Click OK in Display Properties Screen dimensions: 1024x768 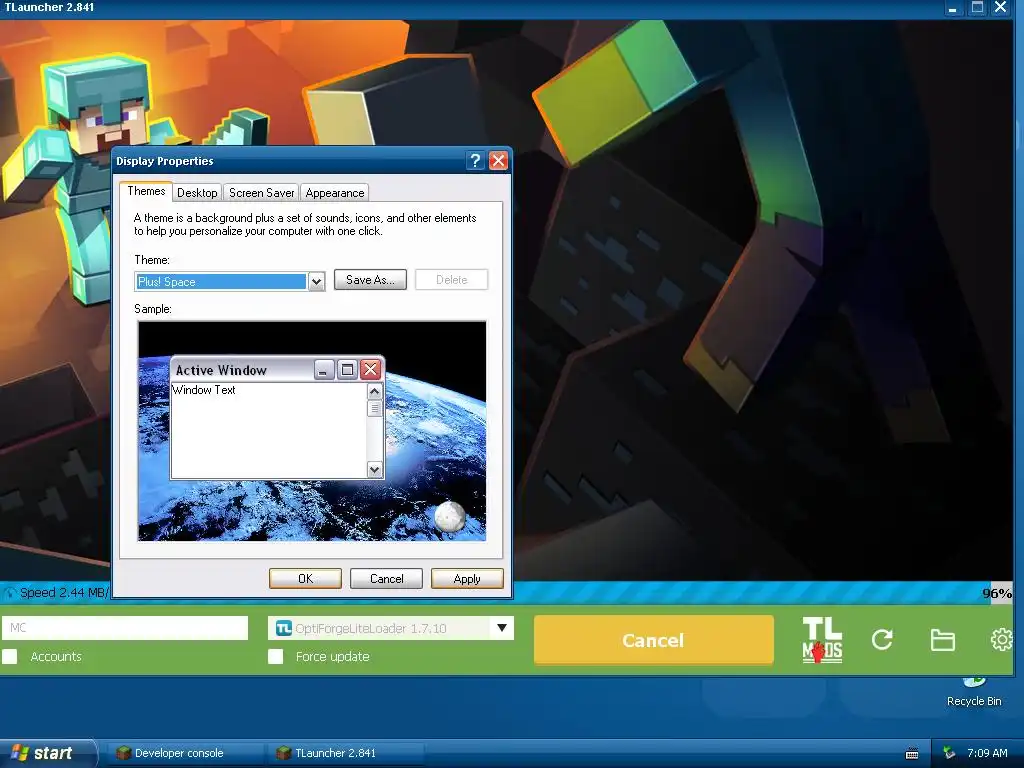(306, 579)
